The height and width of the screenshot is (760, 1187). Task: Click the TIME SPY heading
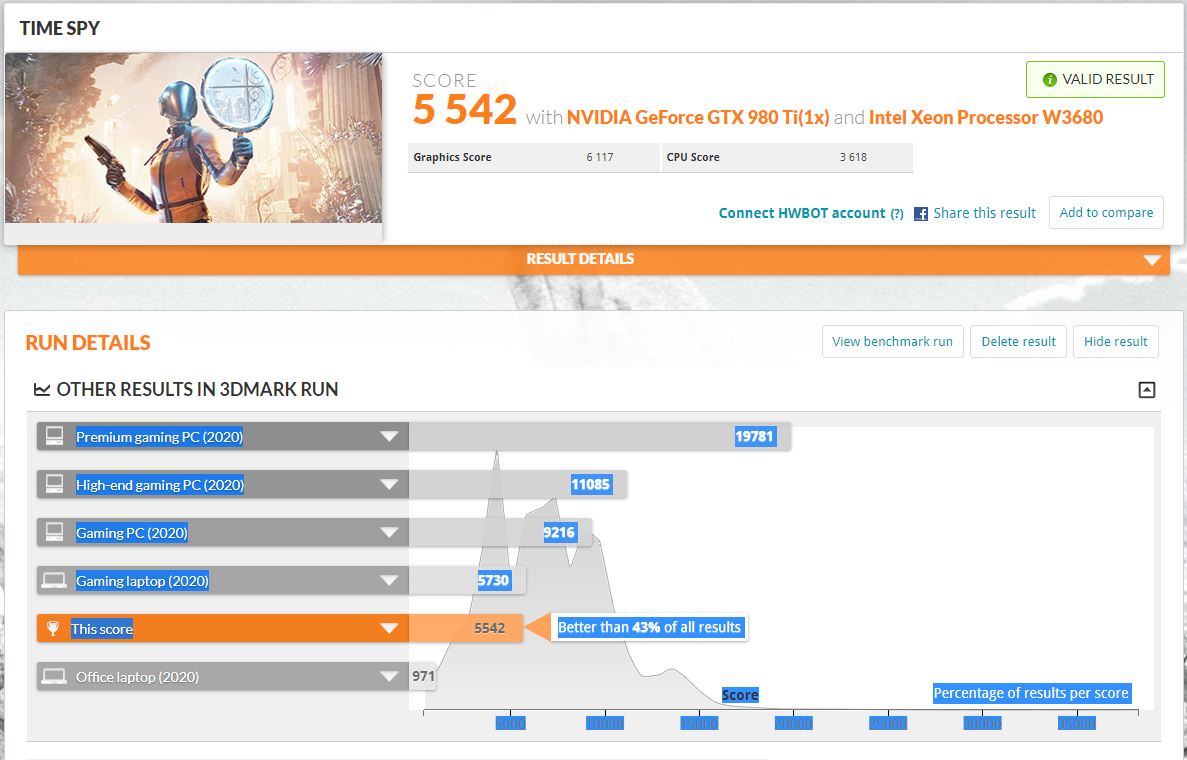pos(60,28)
